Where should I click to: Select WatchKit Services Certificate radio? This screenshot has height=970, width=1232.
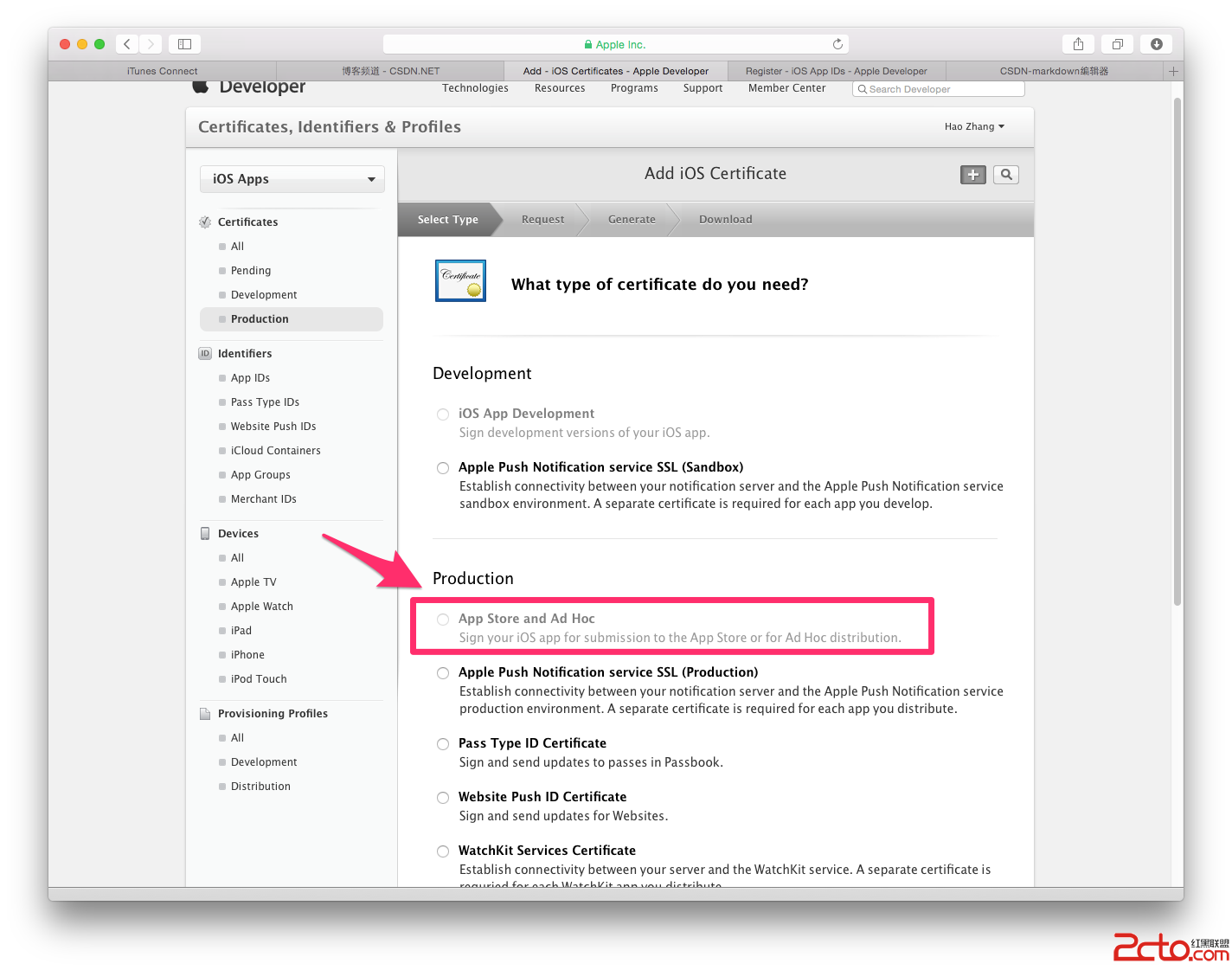(443, 851)
